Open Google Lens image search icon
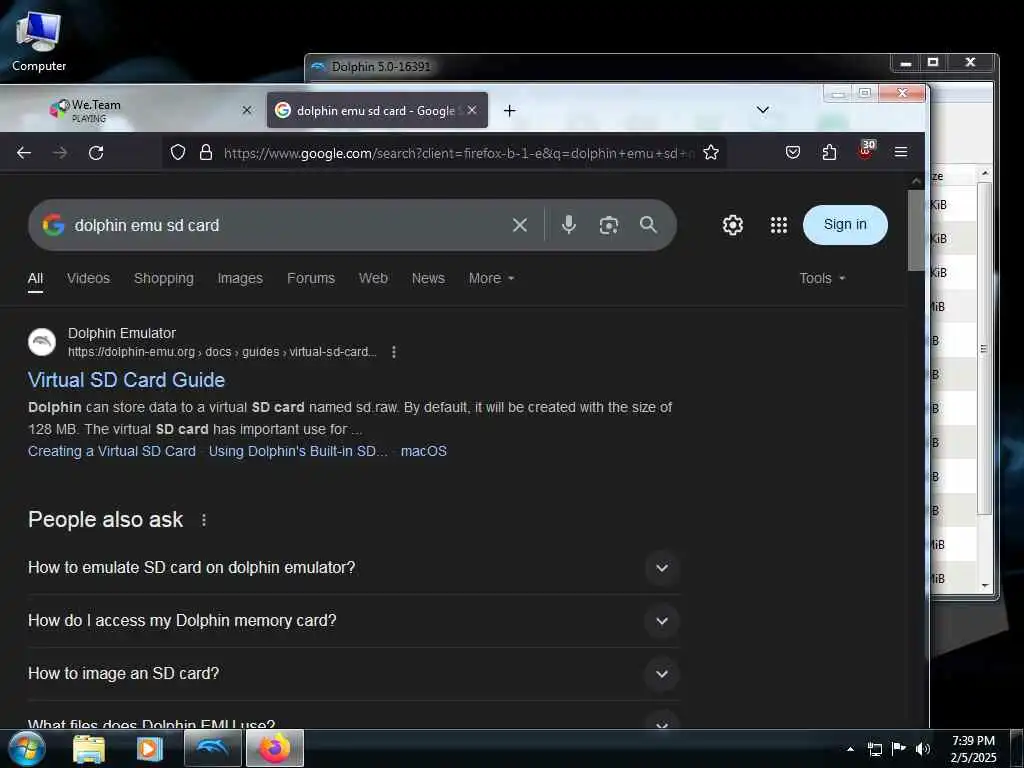 (x=609, y=225)
